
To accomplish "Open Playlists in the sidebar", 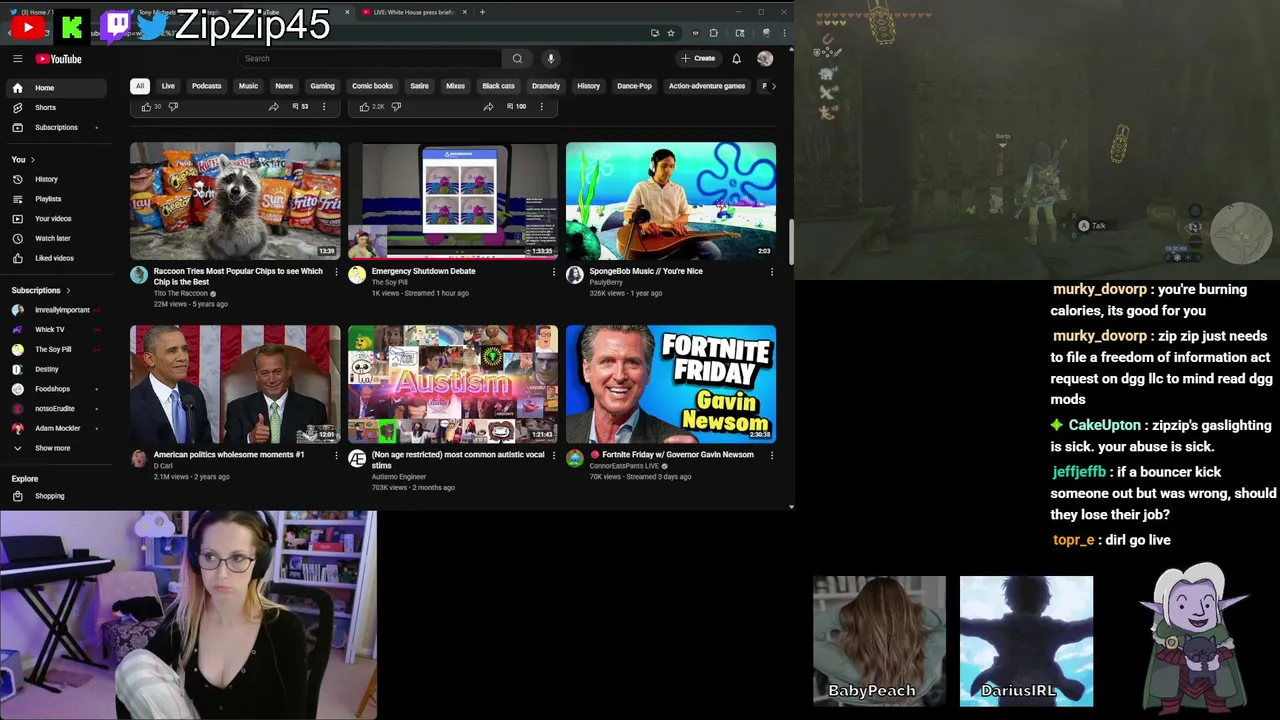I will (57, 199).
